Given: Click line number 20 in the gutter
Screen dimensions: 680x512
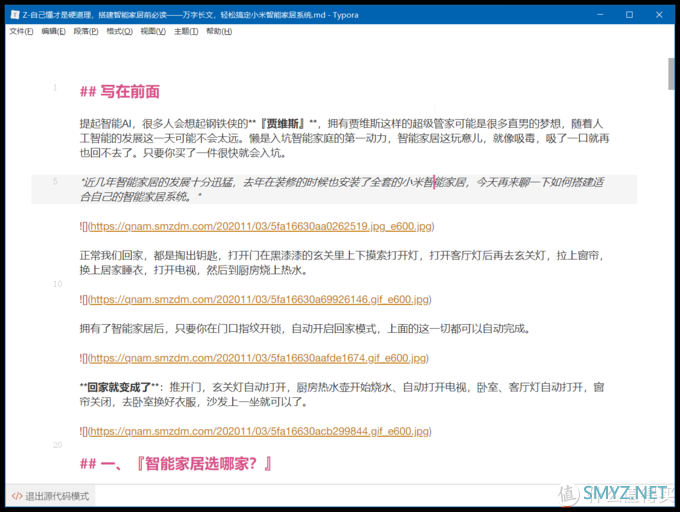Looking at the screenshot, I should [x=58, y=445].
